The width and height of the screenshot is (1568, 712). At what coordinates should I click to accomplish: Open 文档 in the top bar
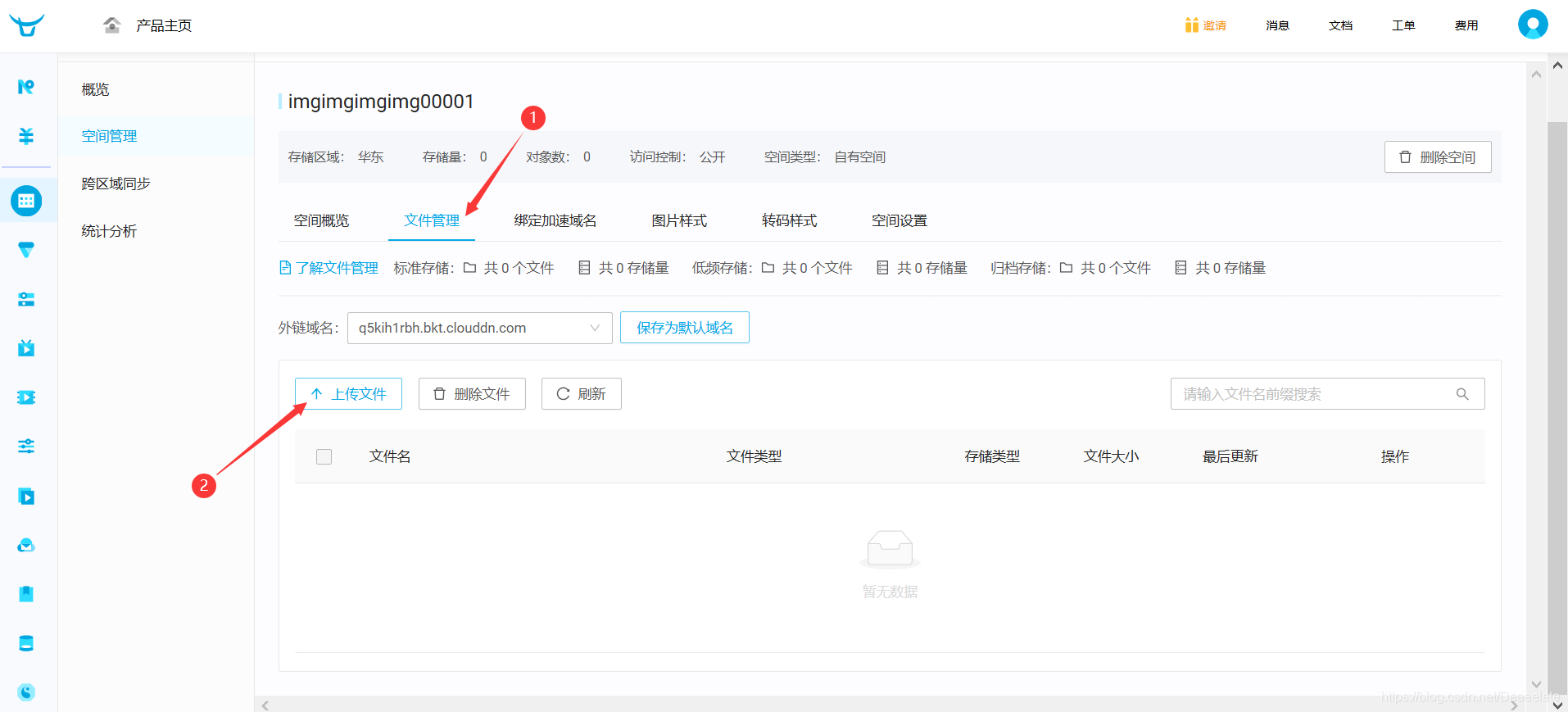click(1340, 25)
